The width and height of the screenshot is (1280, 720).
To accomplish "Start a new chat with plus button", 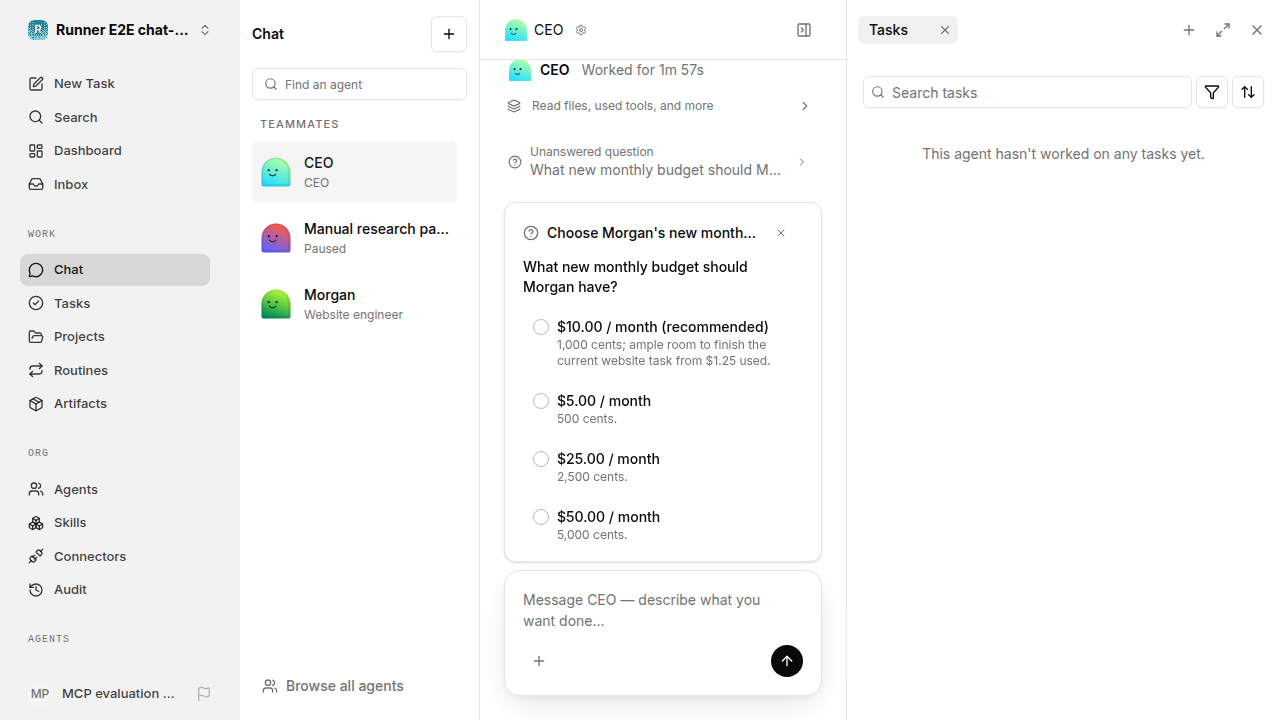I will click(449, 34).
